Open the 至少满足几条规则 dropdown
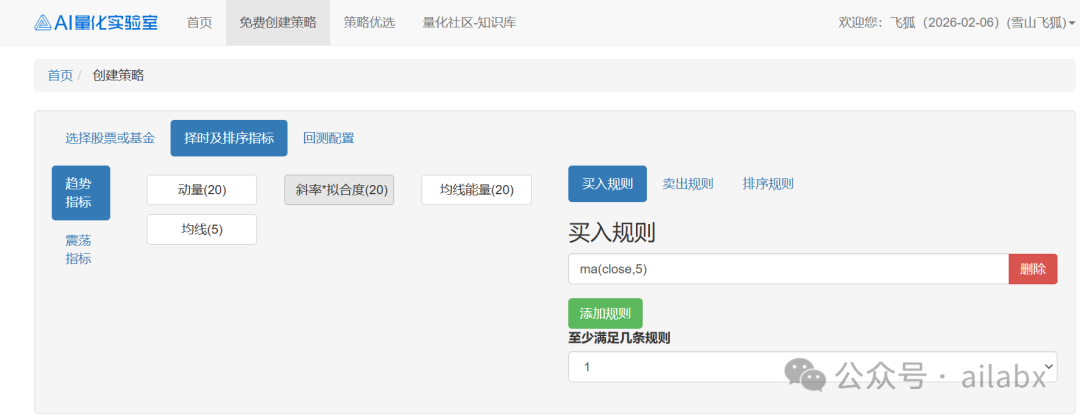This screenshot has width=1080, height=420. (813, 367)
